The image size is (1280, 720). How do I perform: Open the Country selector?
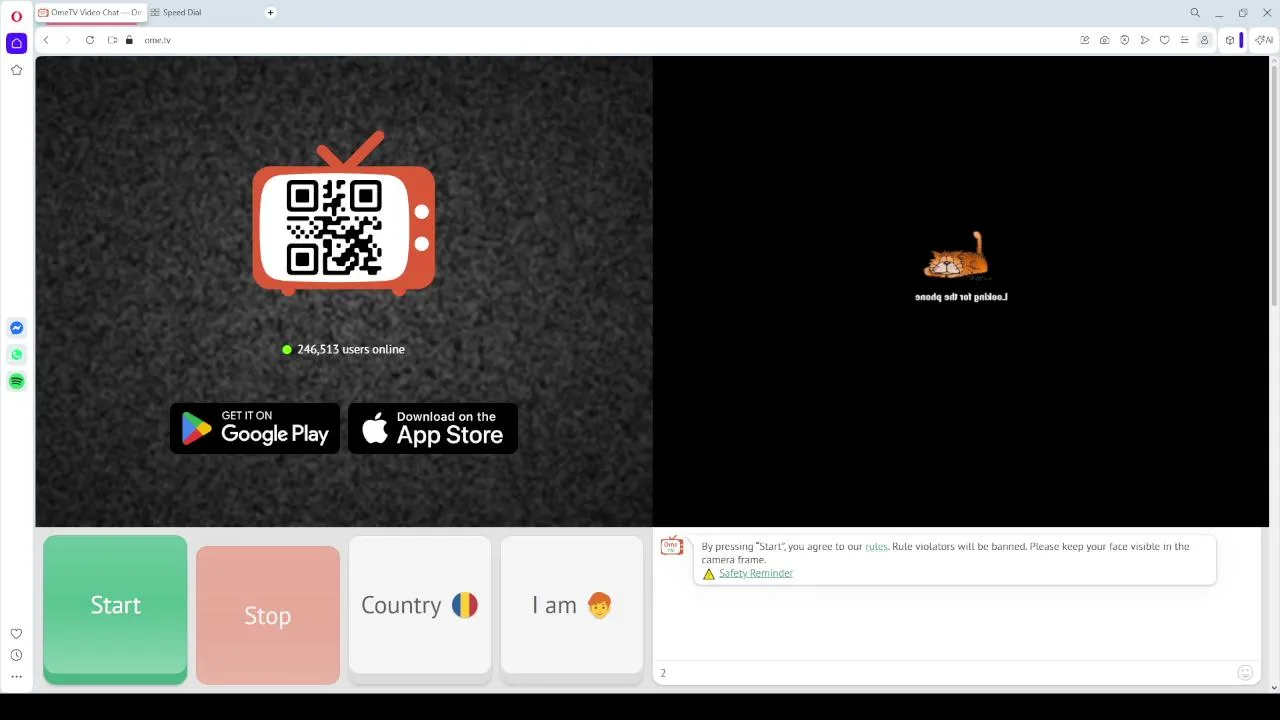pyautogui.click(x=420, y=605)
